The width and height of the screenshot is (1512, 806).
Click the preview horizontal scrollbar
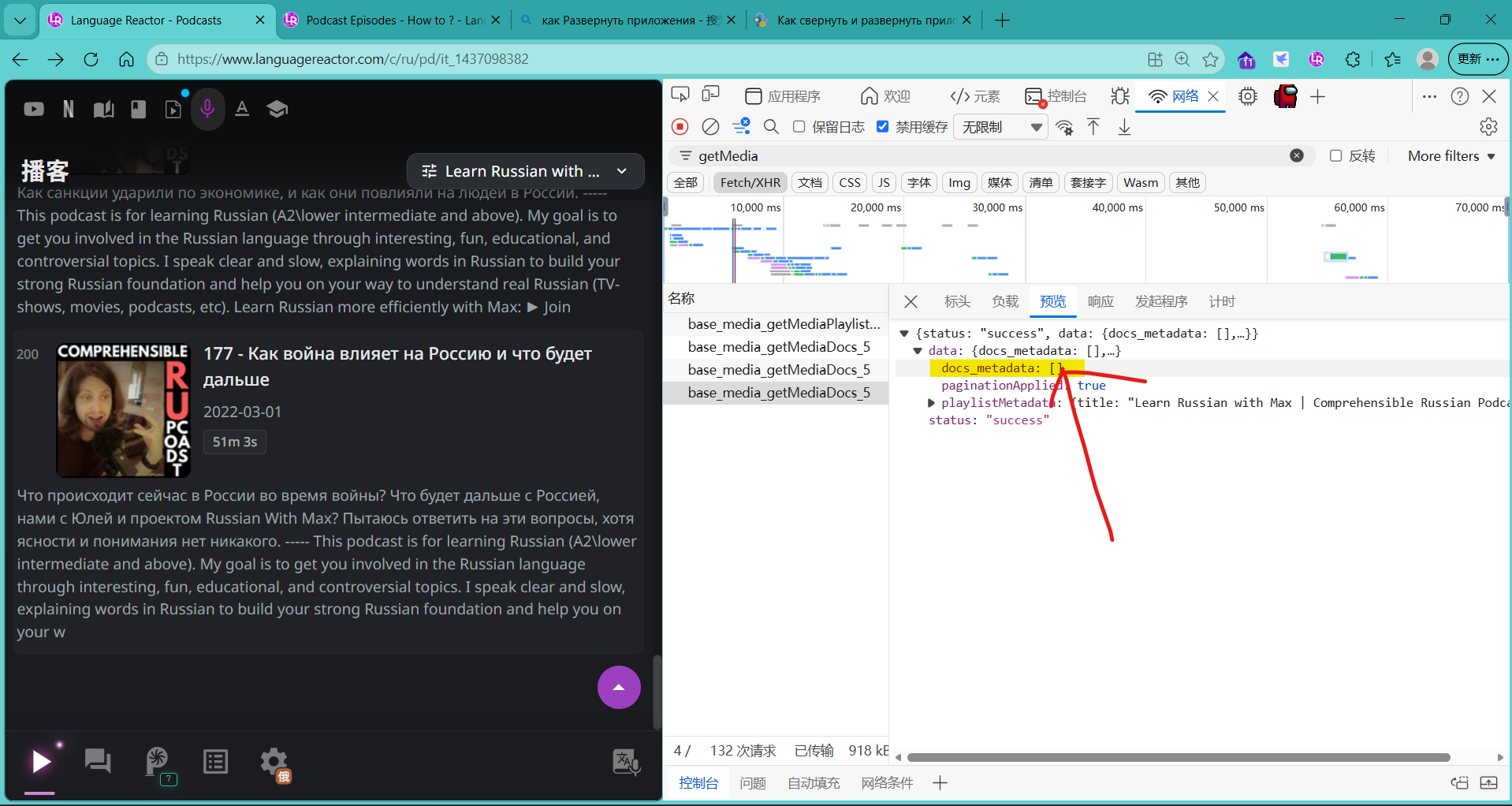[x=1179, y=757]
